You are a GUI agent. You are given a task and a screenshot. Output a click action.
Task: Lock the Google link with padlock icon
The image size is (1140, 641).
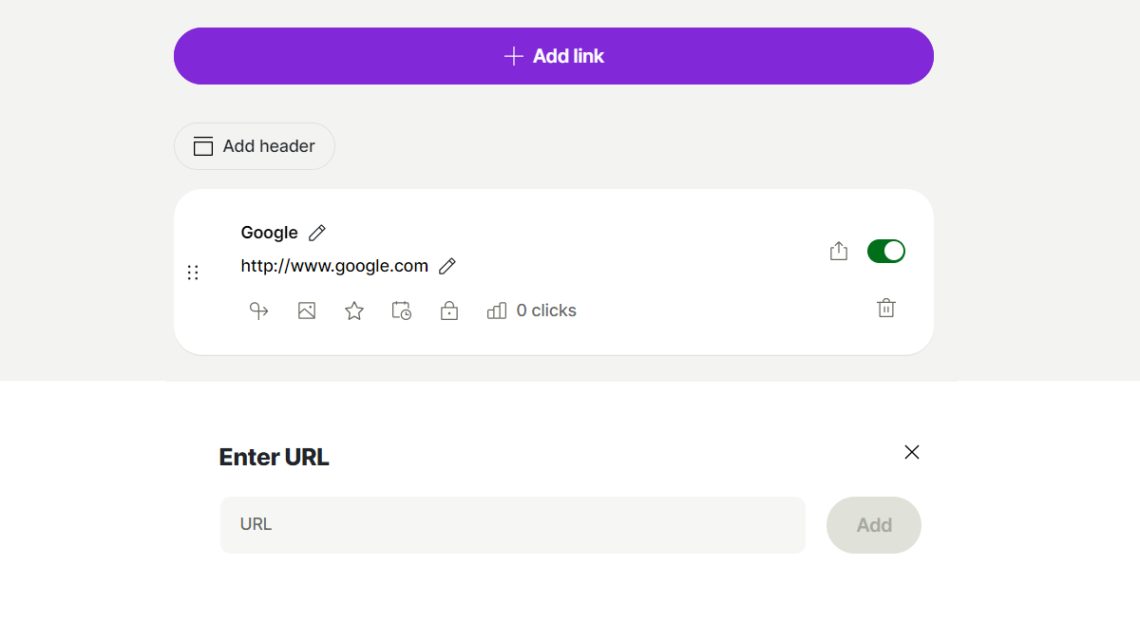[449, 311]
